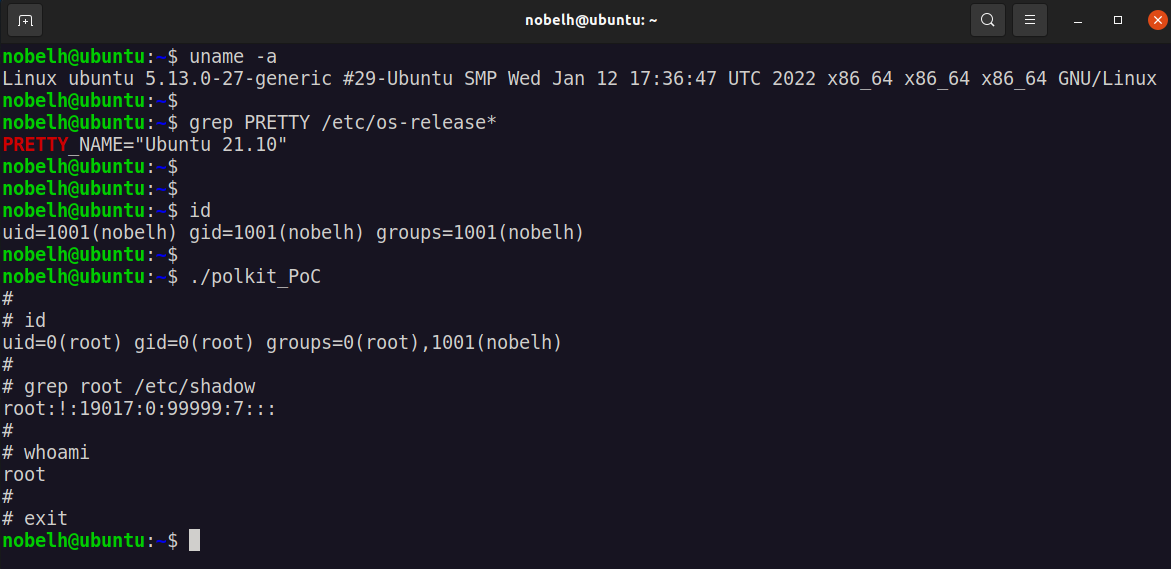Open the hamburger main menu
Screen dimensions: 1171x569
(1029, 20)
